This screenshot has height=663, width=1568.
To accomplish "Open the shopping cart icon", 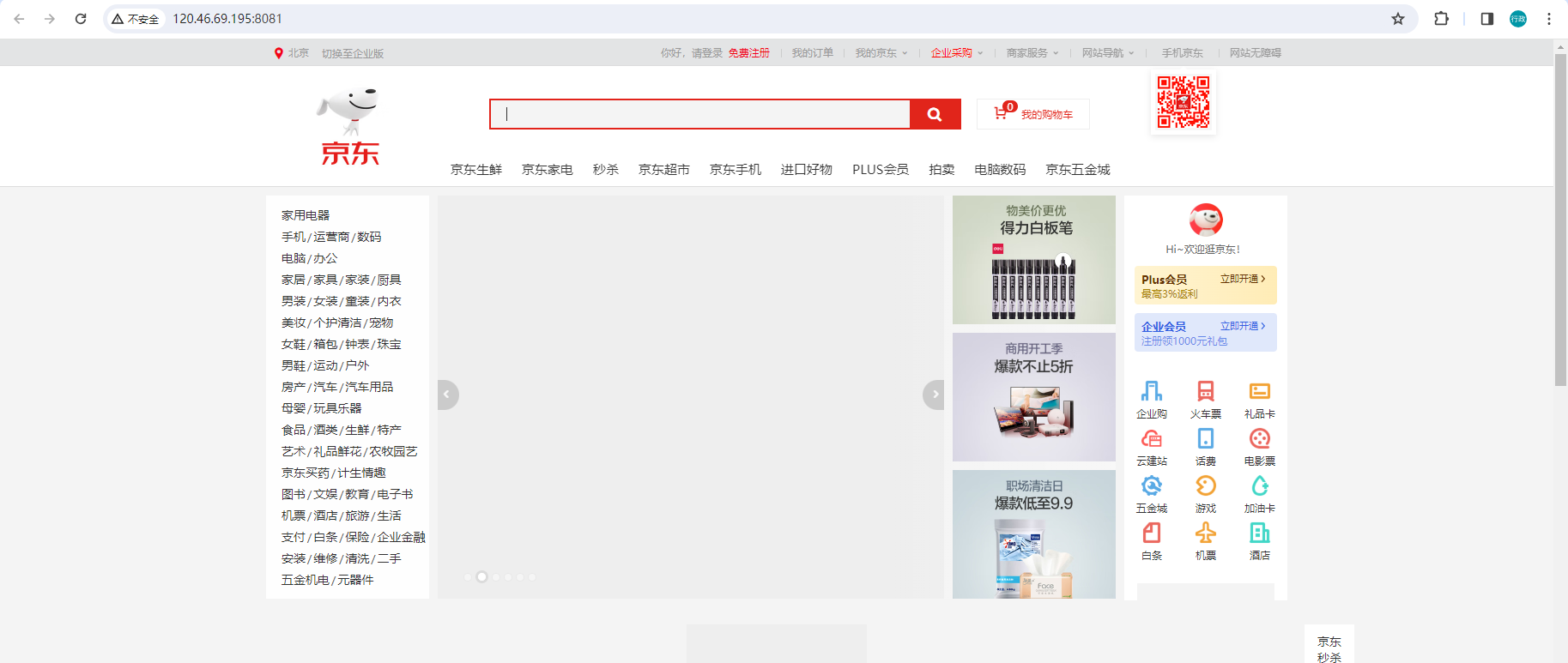I will (1001, 113).
